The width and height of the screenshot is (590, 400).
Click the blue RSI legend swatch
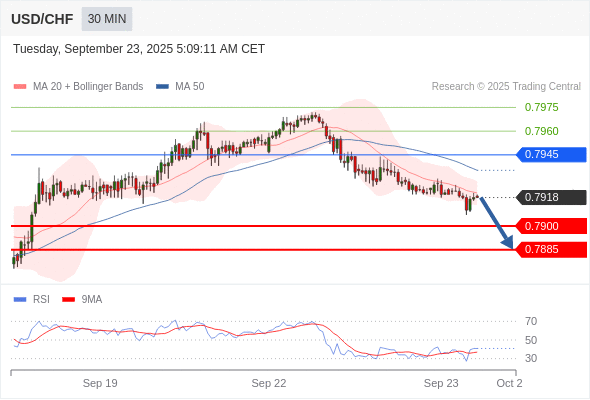(20, 300)
